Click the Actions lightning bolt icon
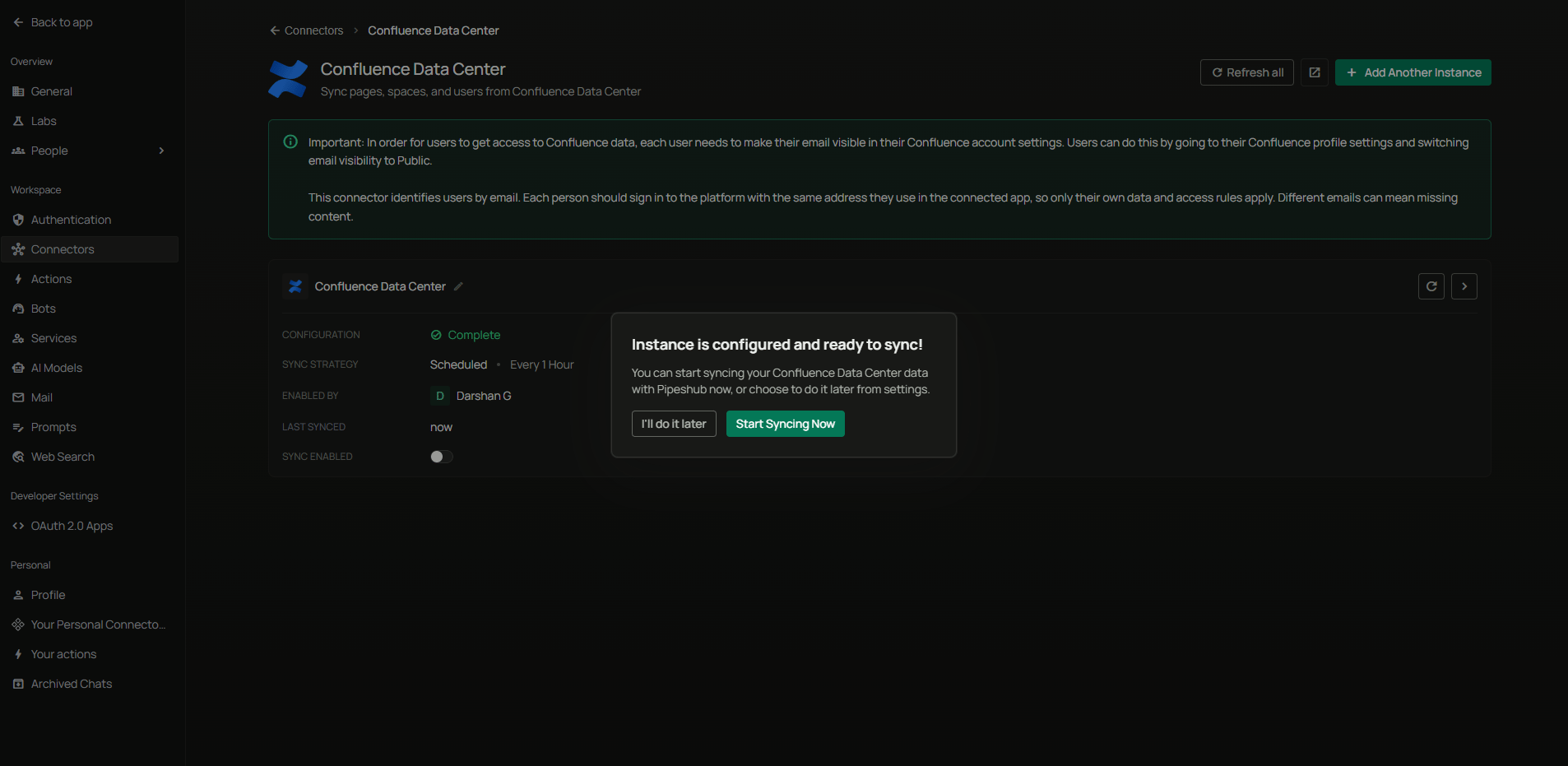Image resolution: width=1568 pixels, height=766 pixels. (x=18, y=279)
